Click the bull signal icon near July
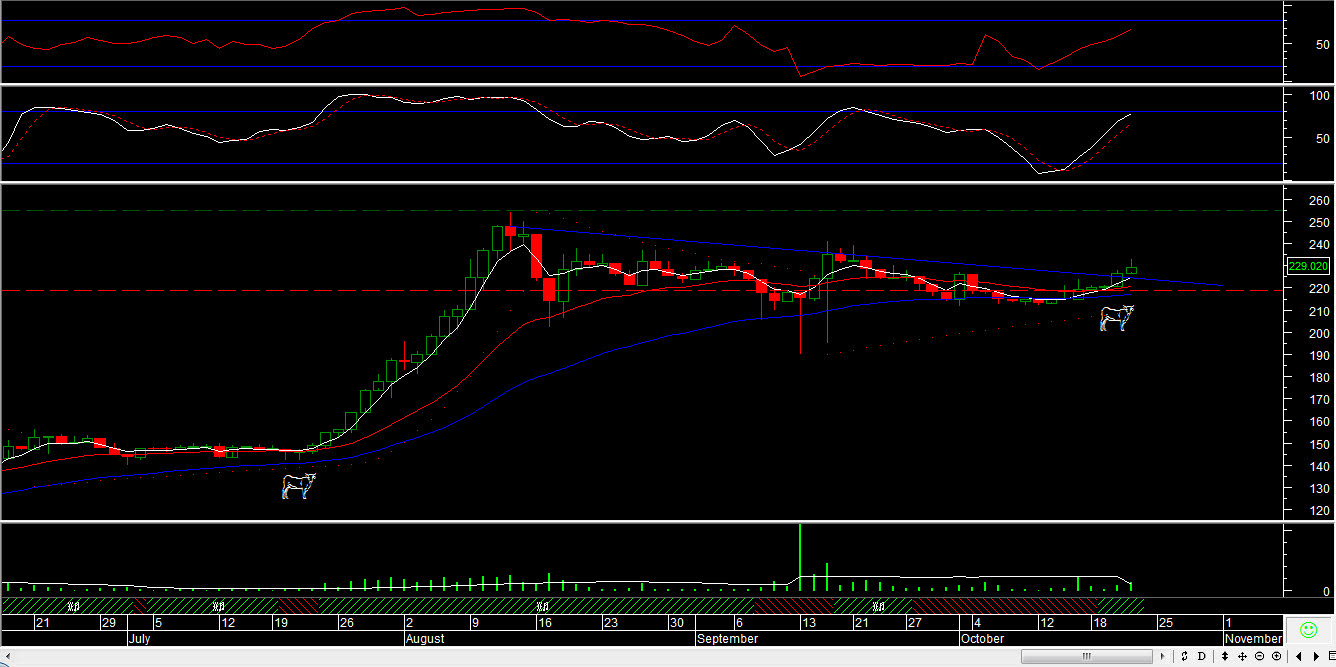1336x667 pixels. pyautogui.click(x=298, y=486)
